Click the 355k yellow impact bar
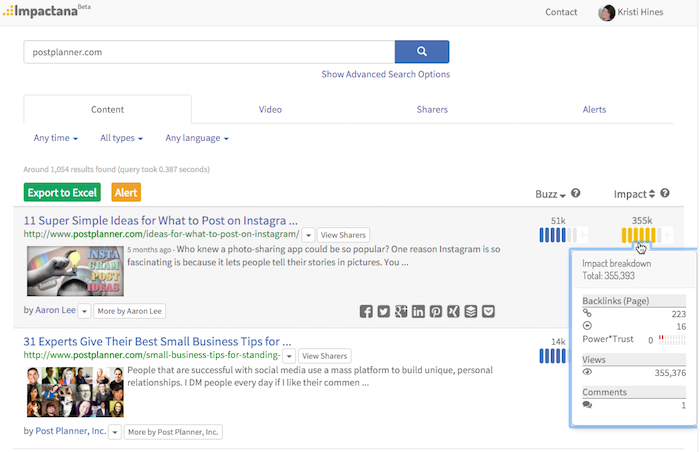Screen dimensions: 700x452 pyautogui.click(x=641, y=235)
